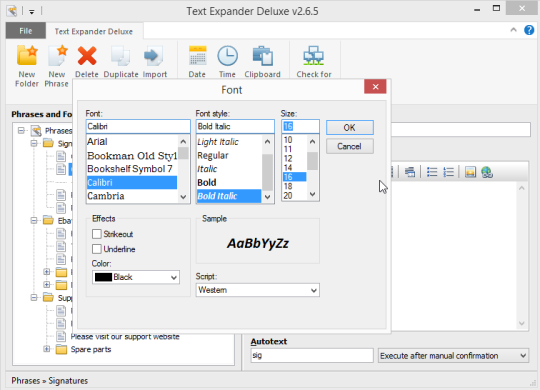Select the Spare parts folder icon
The width and height of the screenshot is (540, 390).
tap(61, 349)
